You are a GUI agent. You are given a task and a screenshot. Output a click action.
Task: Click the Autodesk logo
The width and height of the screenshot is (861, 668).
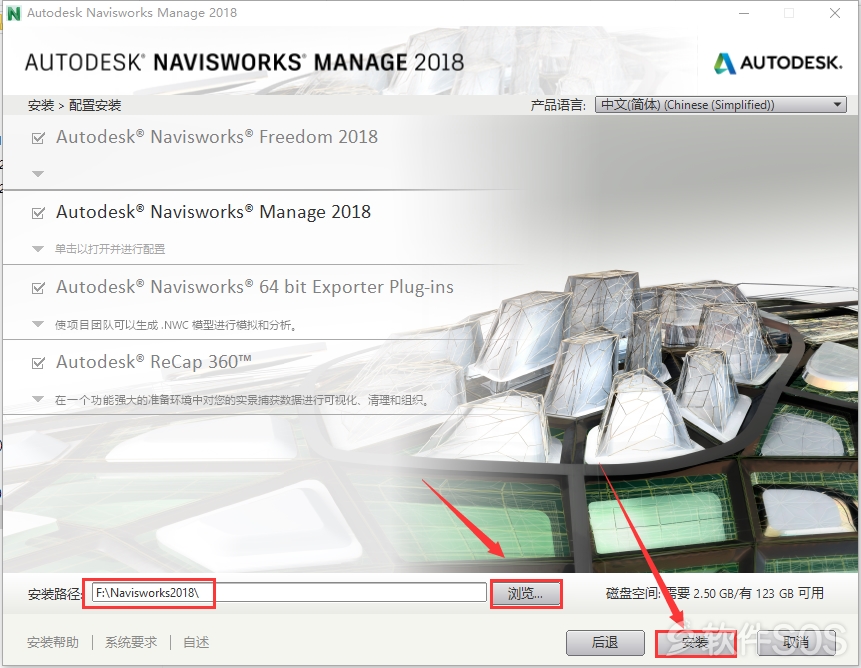[778, 63]
